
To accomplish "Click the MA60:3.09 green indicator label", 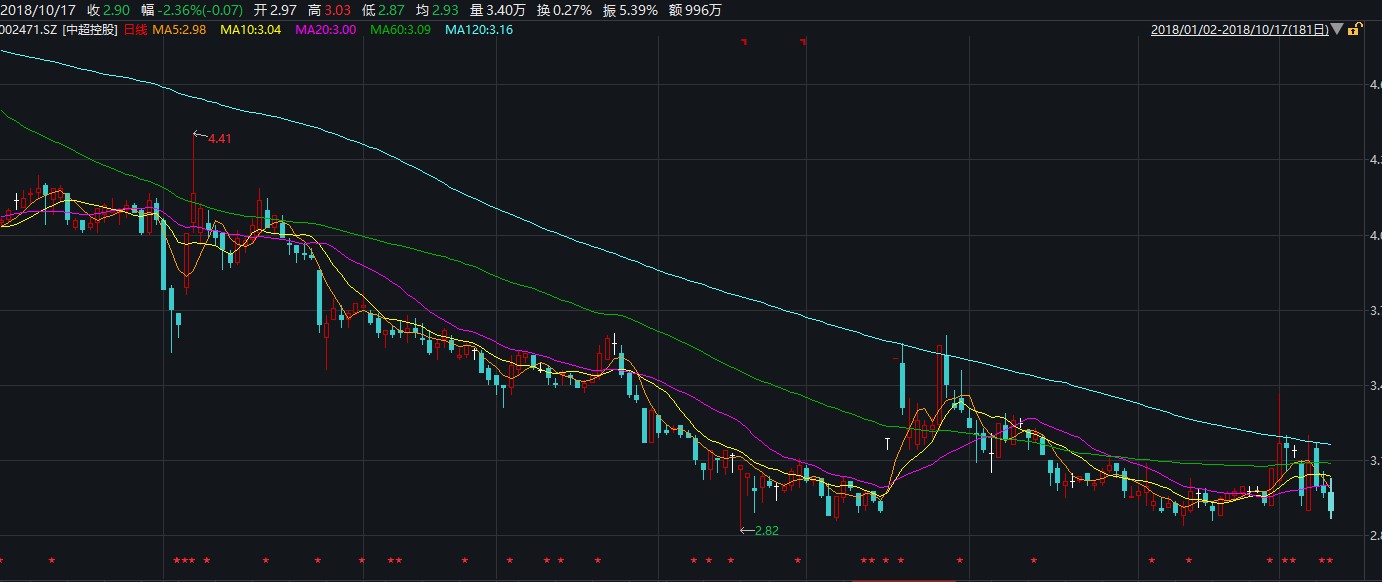I will point(402,30).
